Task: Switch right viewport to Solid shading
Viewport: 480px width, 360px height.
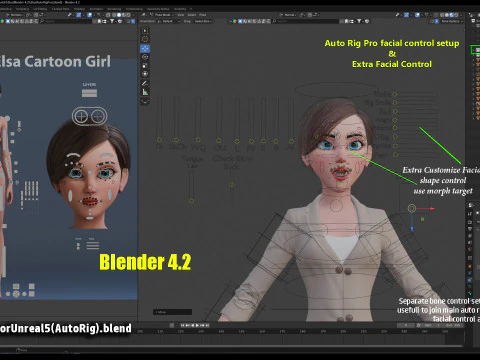Action: [x=447, y=15]
